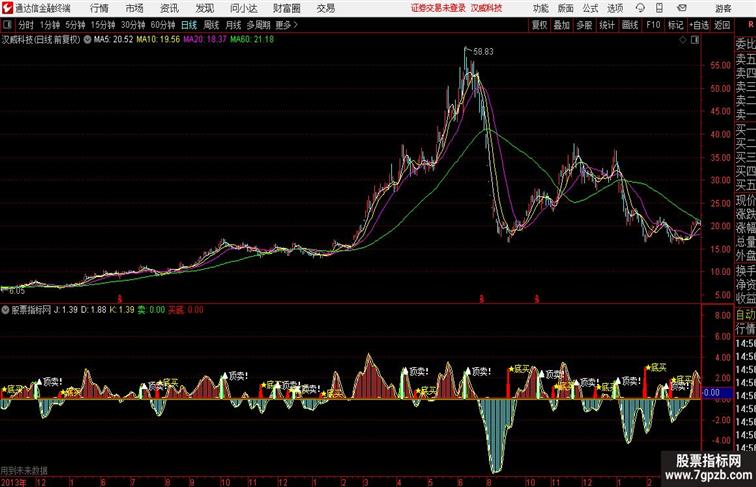Open the 资讯 menu
This screenshot has width=756, height=487.
[169, 8]
